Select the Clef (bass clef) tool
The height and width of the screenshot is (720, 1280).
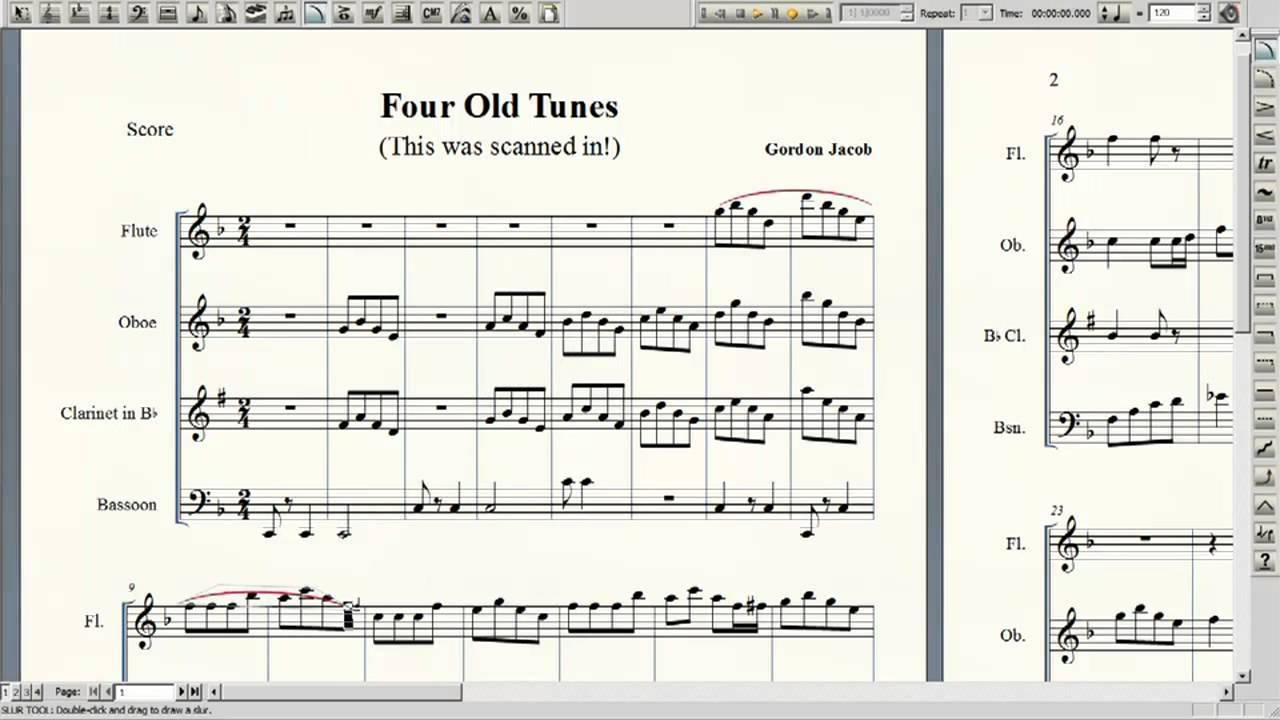tap(138, 13)
